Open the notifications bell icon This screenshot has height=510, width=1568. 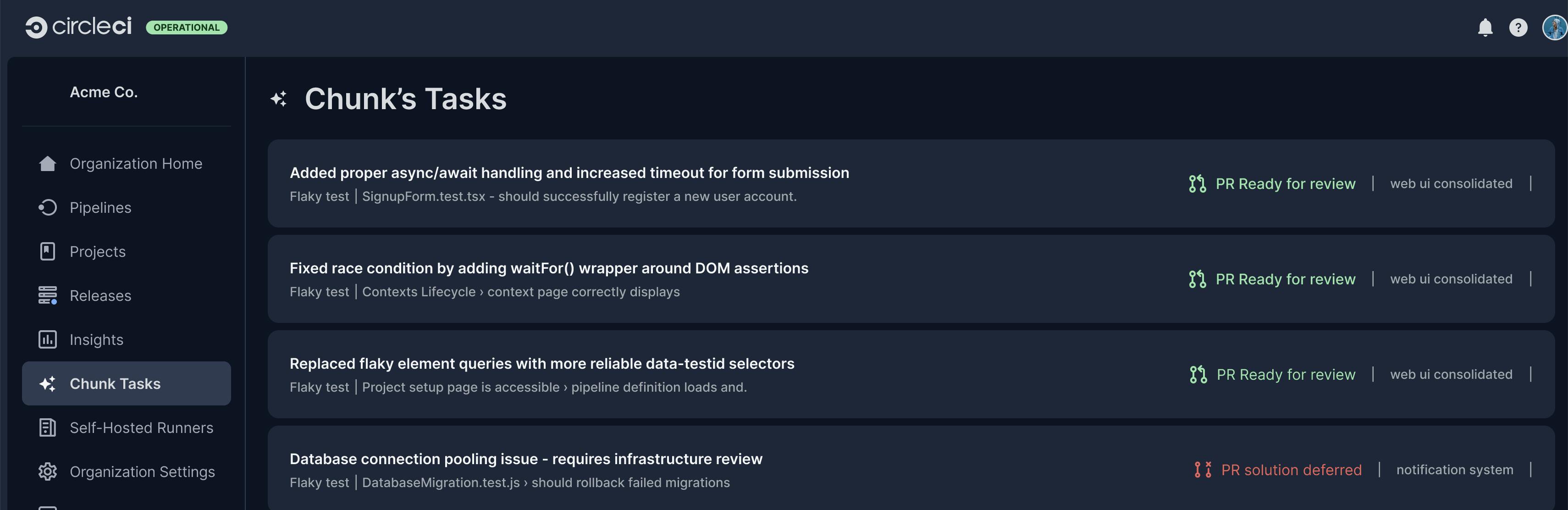[1485, 28]
